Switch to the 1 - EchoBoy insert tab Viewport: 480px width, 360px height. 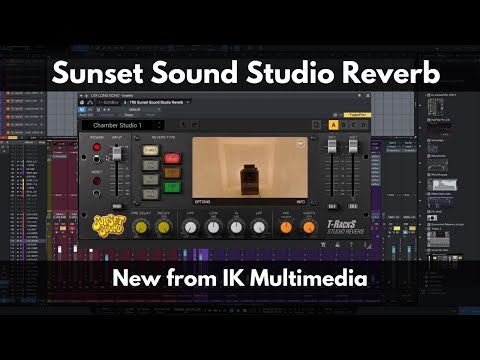108,102
